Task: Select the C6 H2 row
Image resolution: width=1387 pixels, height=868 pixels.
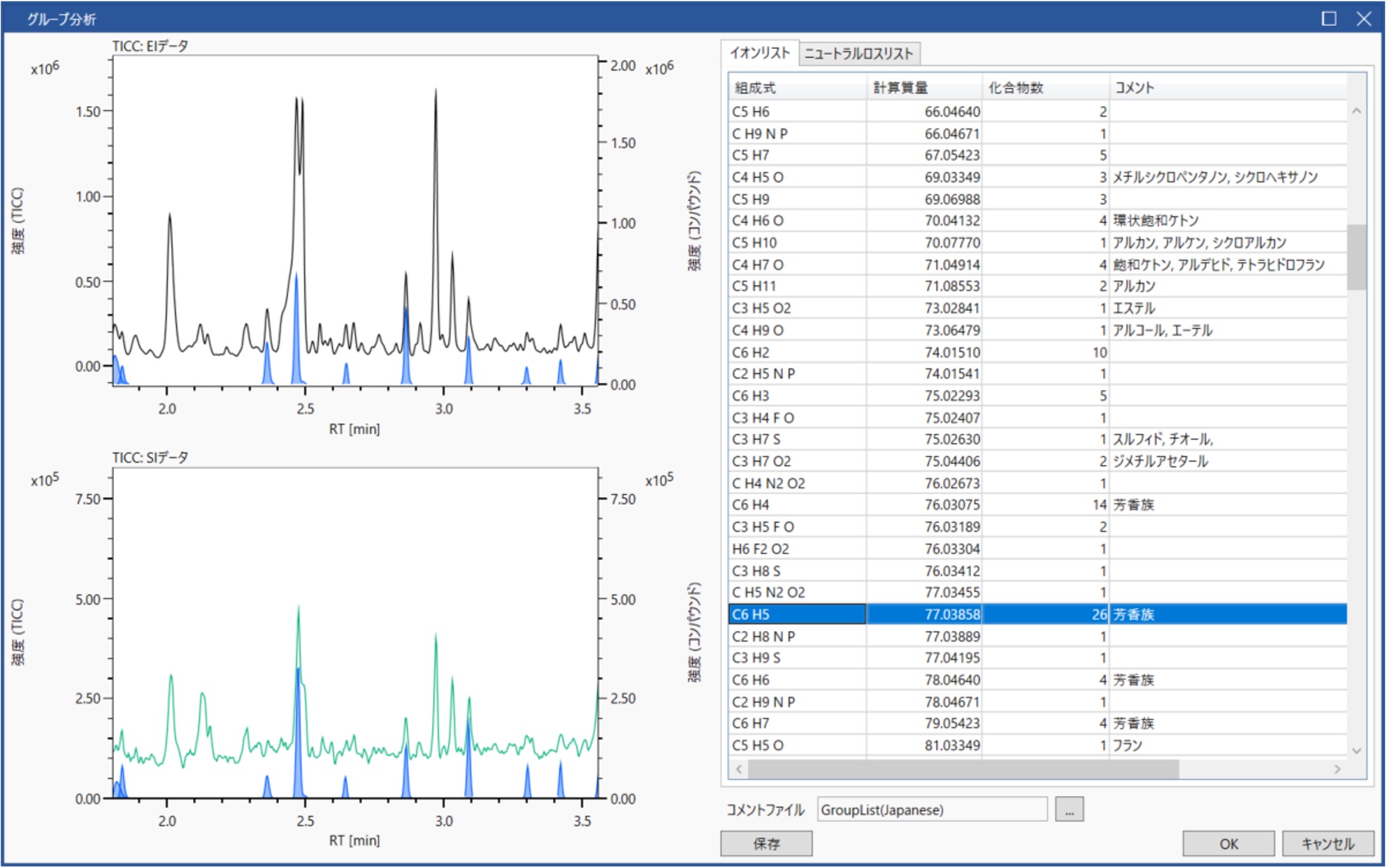Action: pyautogui.click(x=1037, y=352)
